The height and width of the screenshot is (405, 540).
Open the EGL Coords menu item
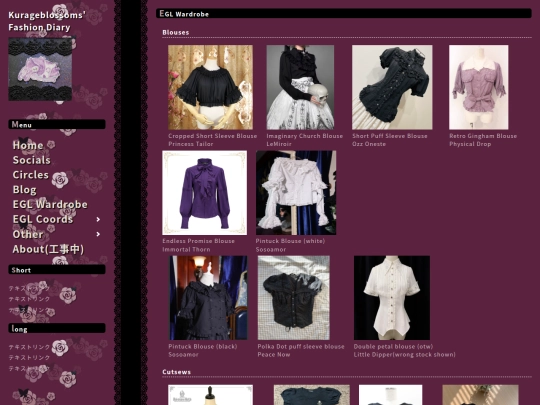coord(43,219)
